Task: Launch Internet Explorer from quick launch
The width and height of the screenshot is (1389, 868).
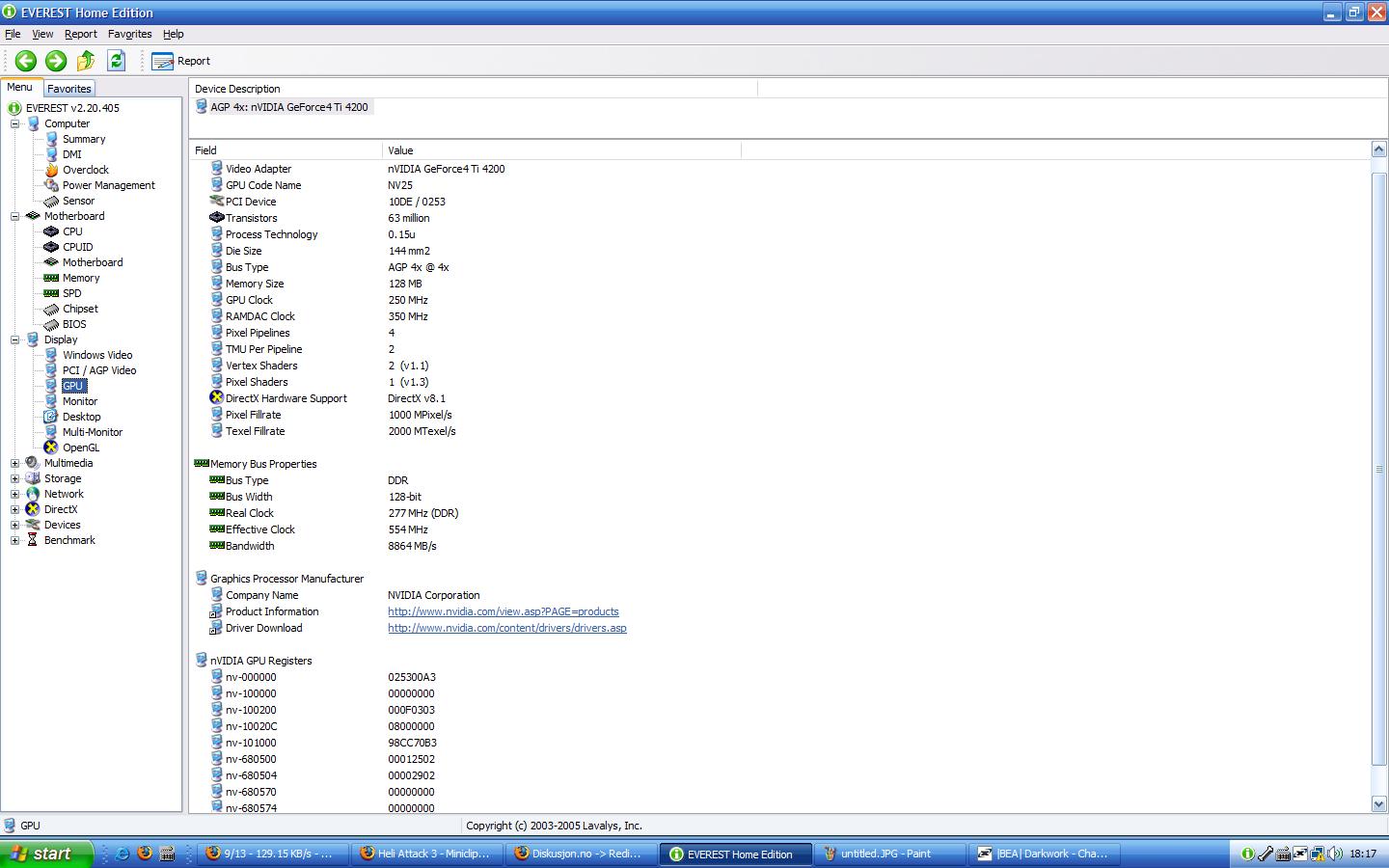Action: (123, 854)
